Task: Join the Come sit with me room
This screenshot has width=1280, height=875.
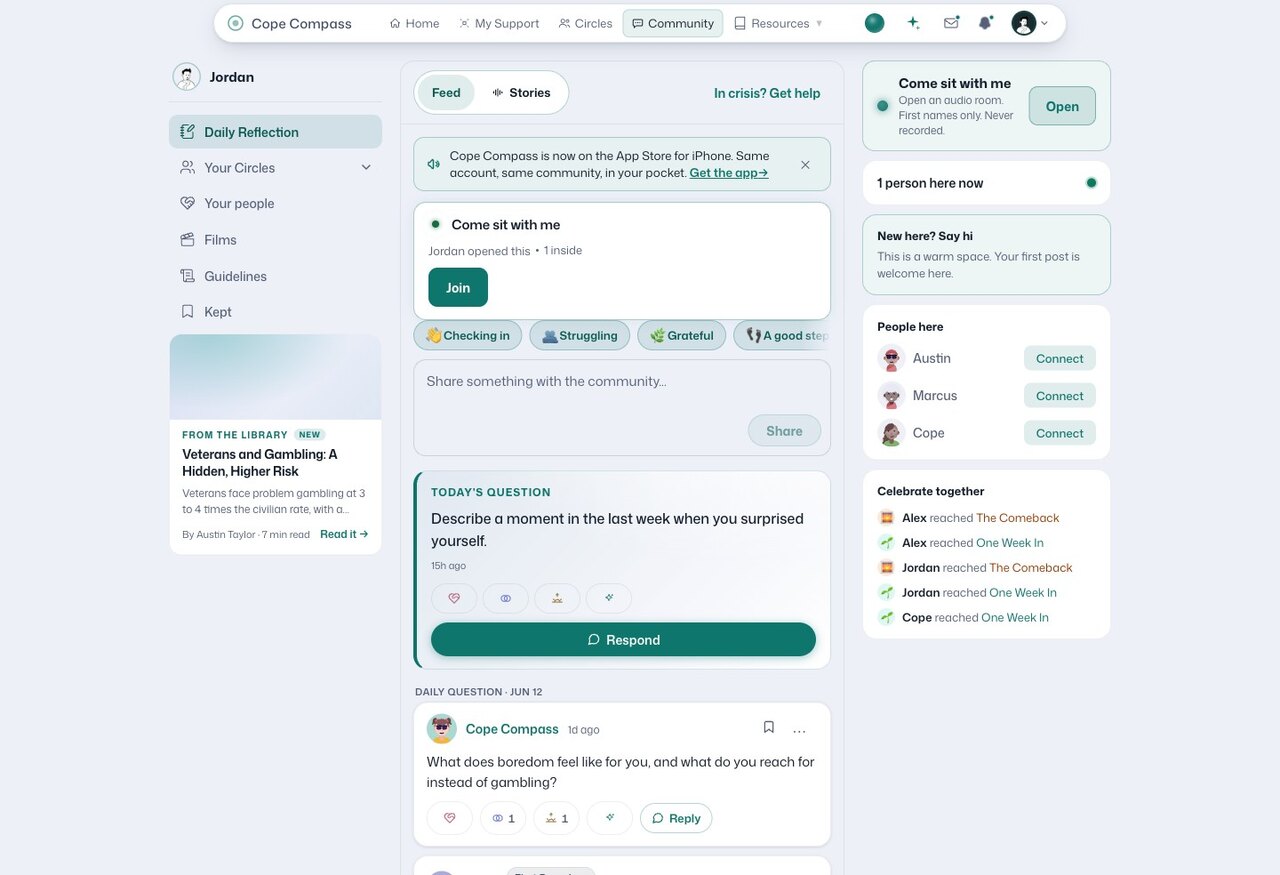Action: (458, 287)
